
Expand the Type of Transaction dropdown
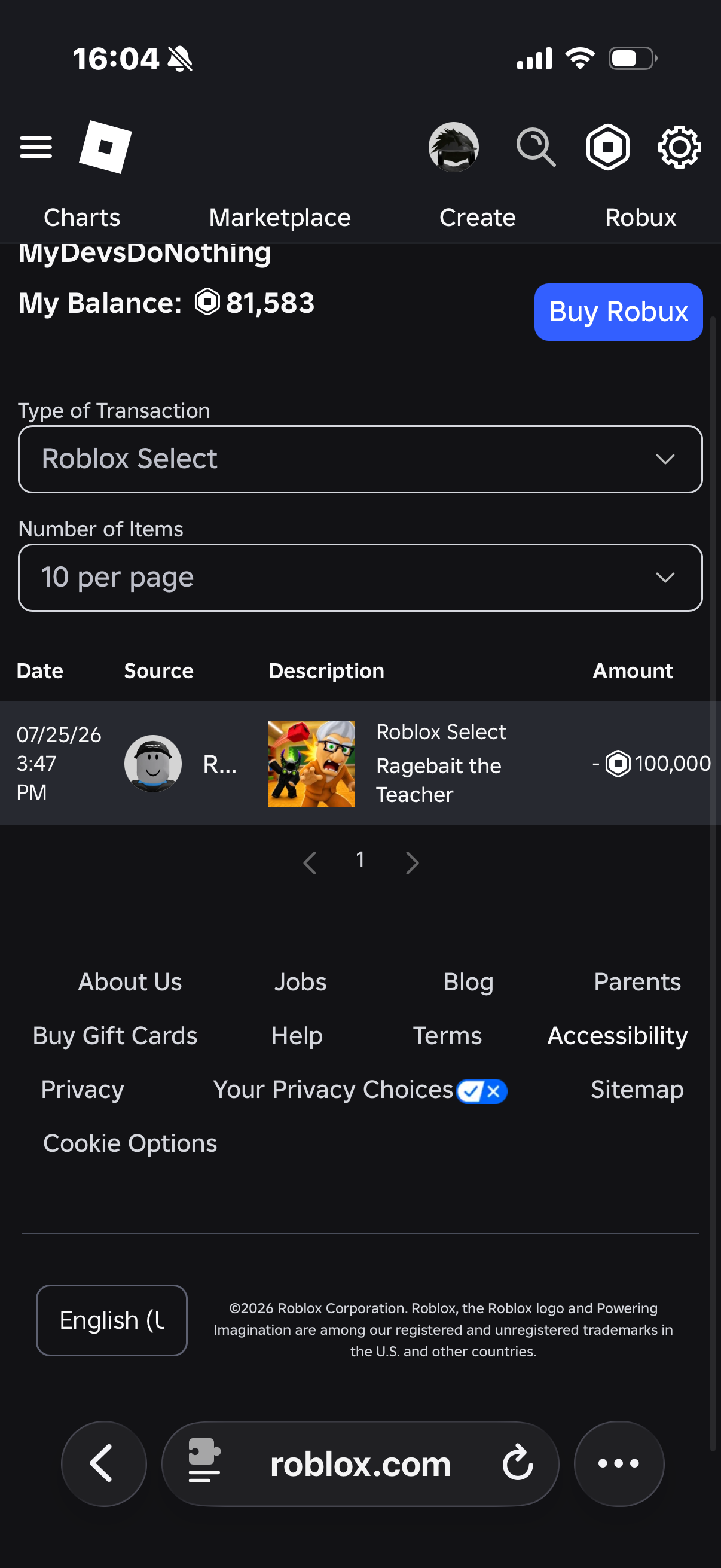(x=360, y=459)
